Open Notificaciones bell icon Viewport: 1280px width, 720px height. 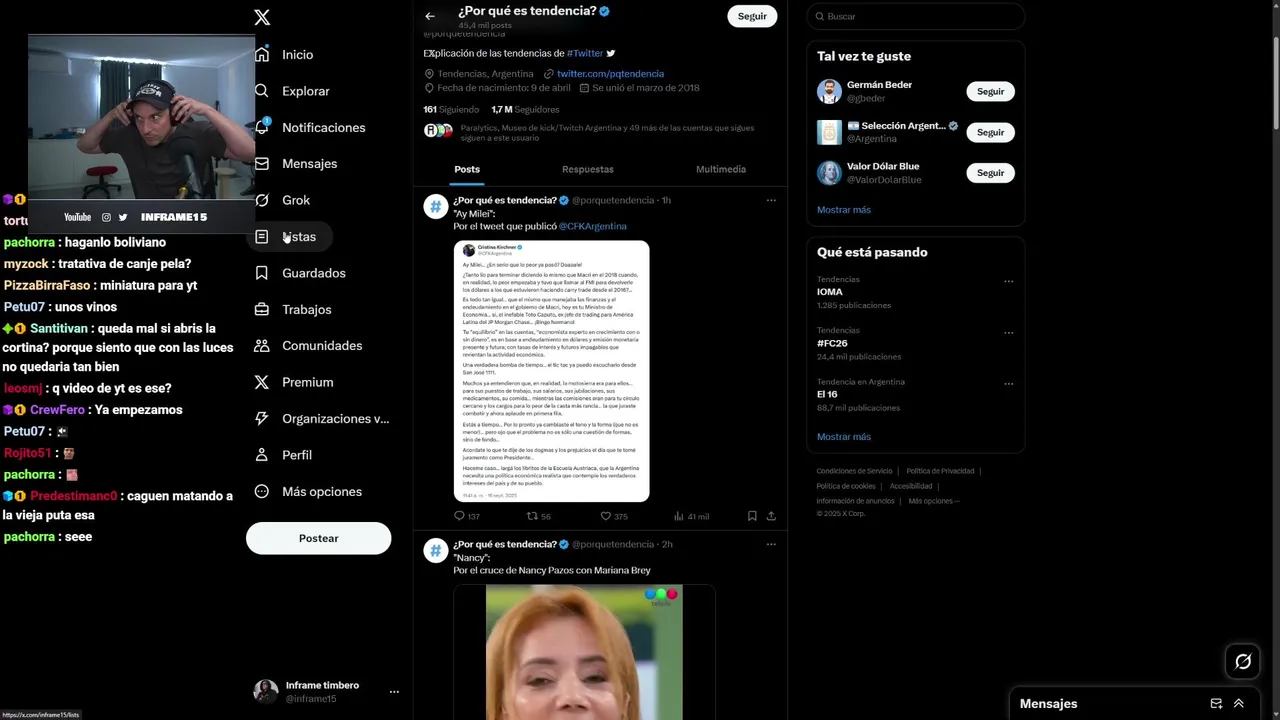(262, 127)
